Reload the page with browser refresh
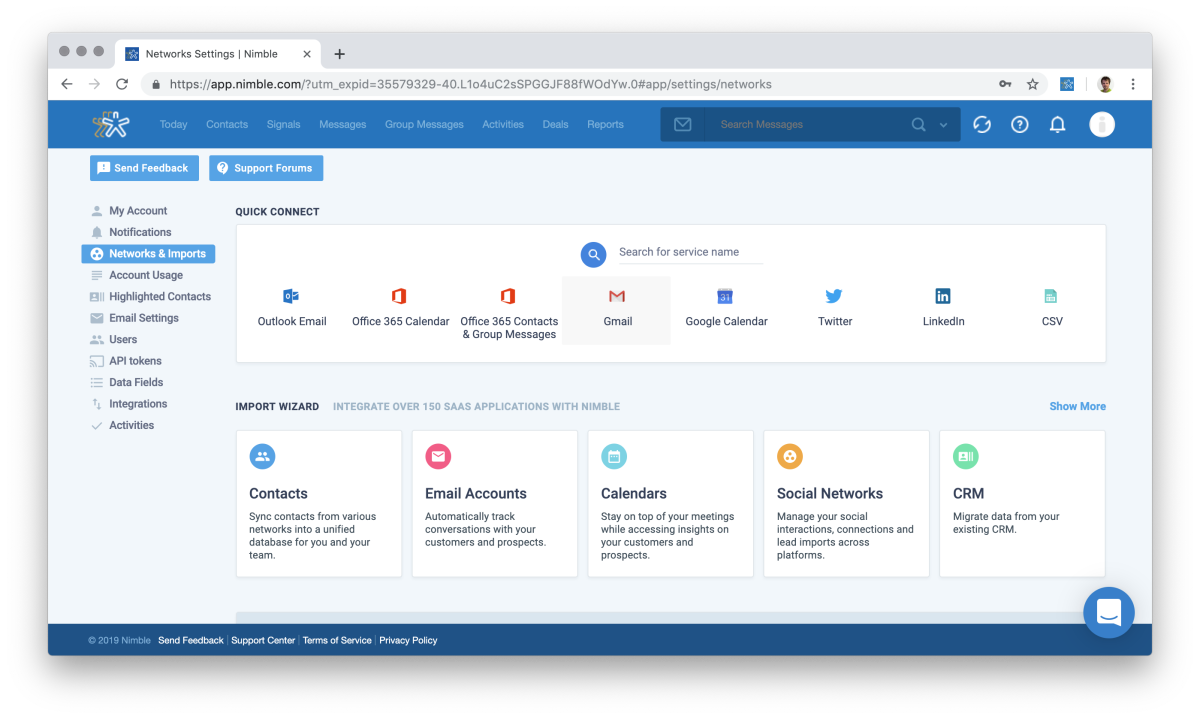This screenshot has width=1200, height=719. (122, 84)
